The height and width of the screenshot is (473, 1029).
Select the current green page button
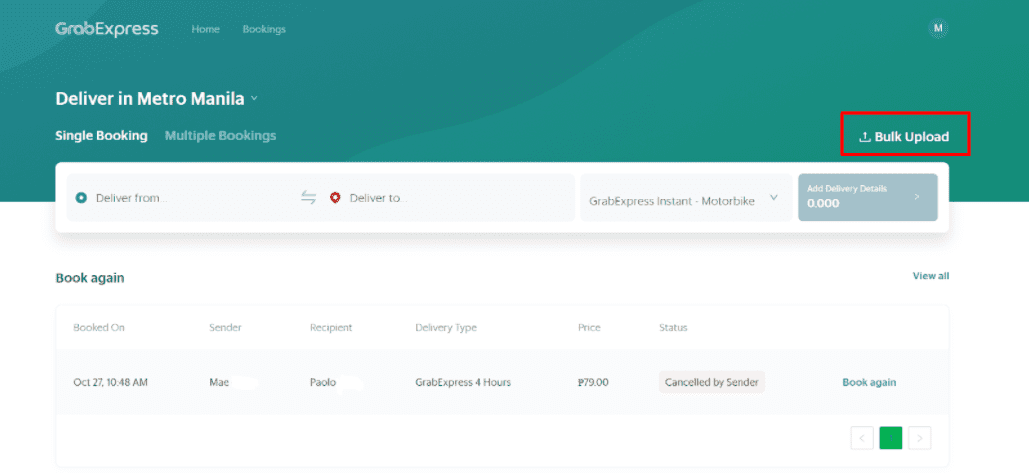tap(891, 438)
